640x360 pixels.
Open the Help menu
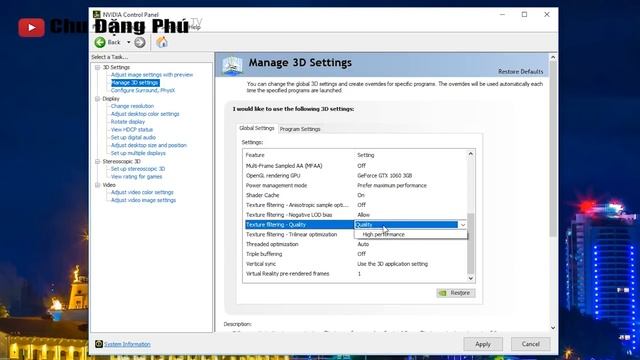point(194,27)
